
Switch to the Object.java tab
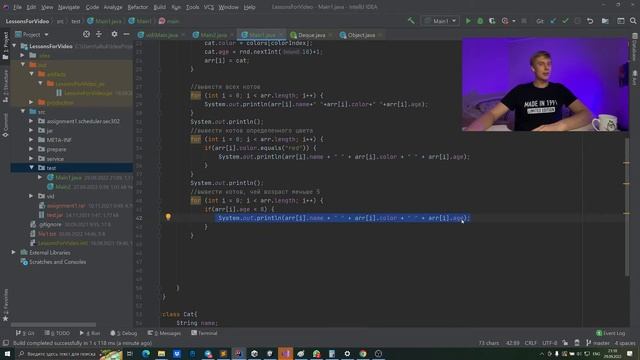point(361,35)
